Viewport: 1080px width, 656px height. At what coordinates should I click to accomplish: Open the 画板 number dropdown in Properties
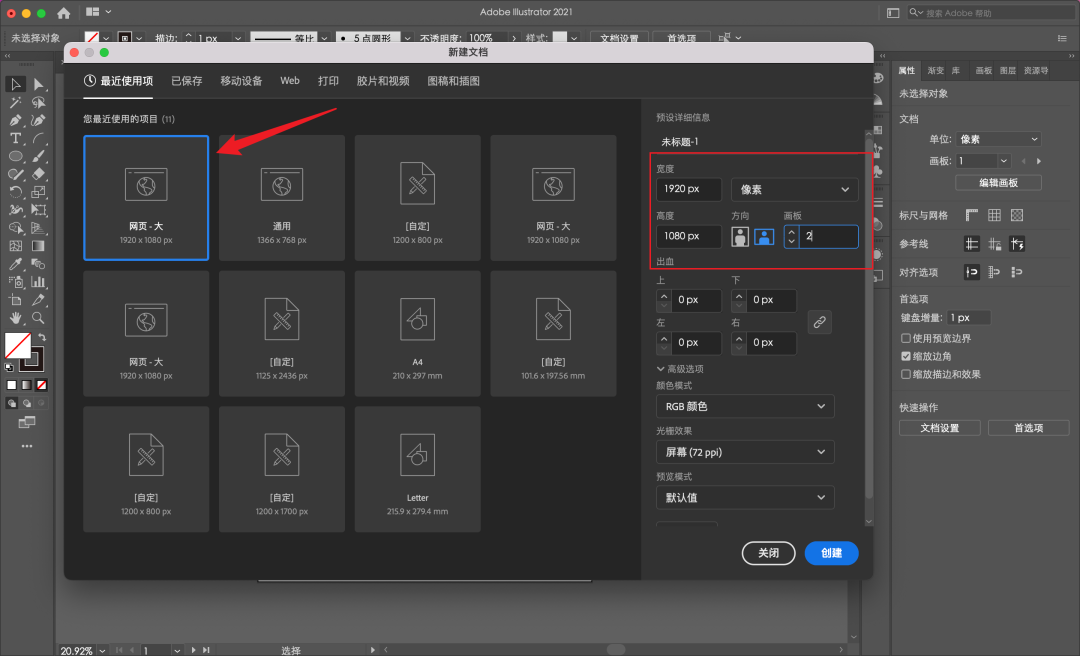[1004, 161]
